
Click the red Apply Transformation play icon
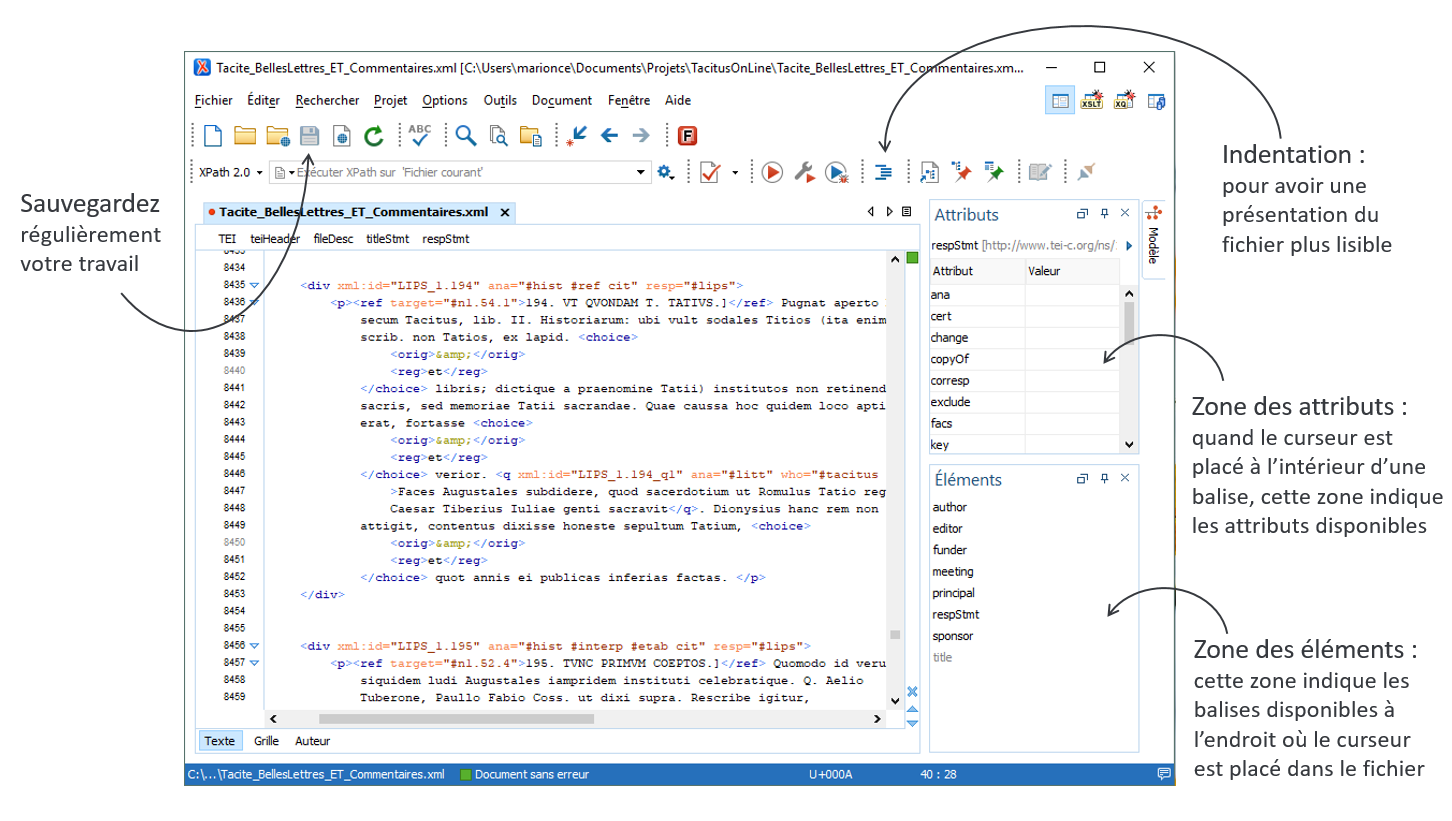(x=771, y=173)
